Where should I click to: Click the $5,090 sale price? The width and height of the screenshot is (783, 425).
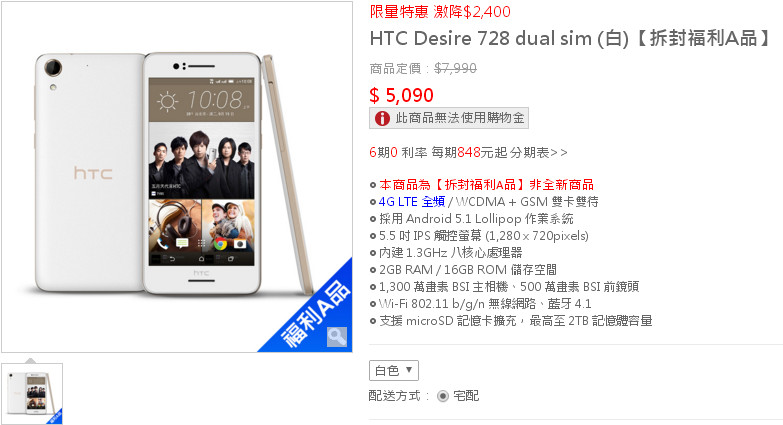tap(401, 95)
